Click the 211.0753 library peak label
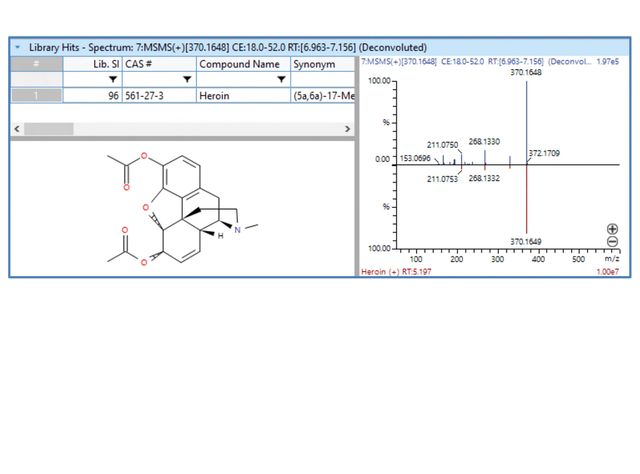The width and height of the screenshot is (640, 474). click(x=442, y=179)
